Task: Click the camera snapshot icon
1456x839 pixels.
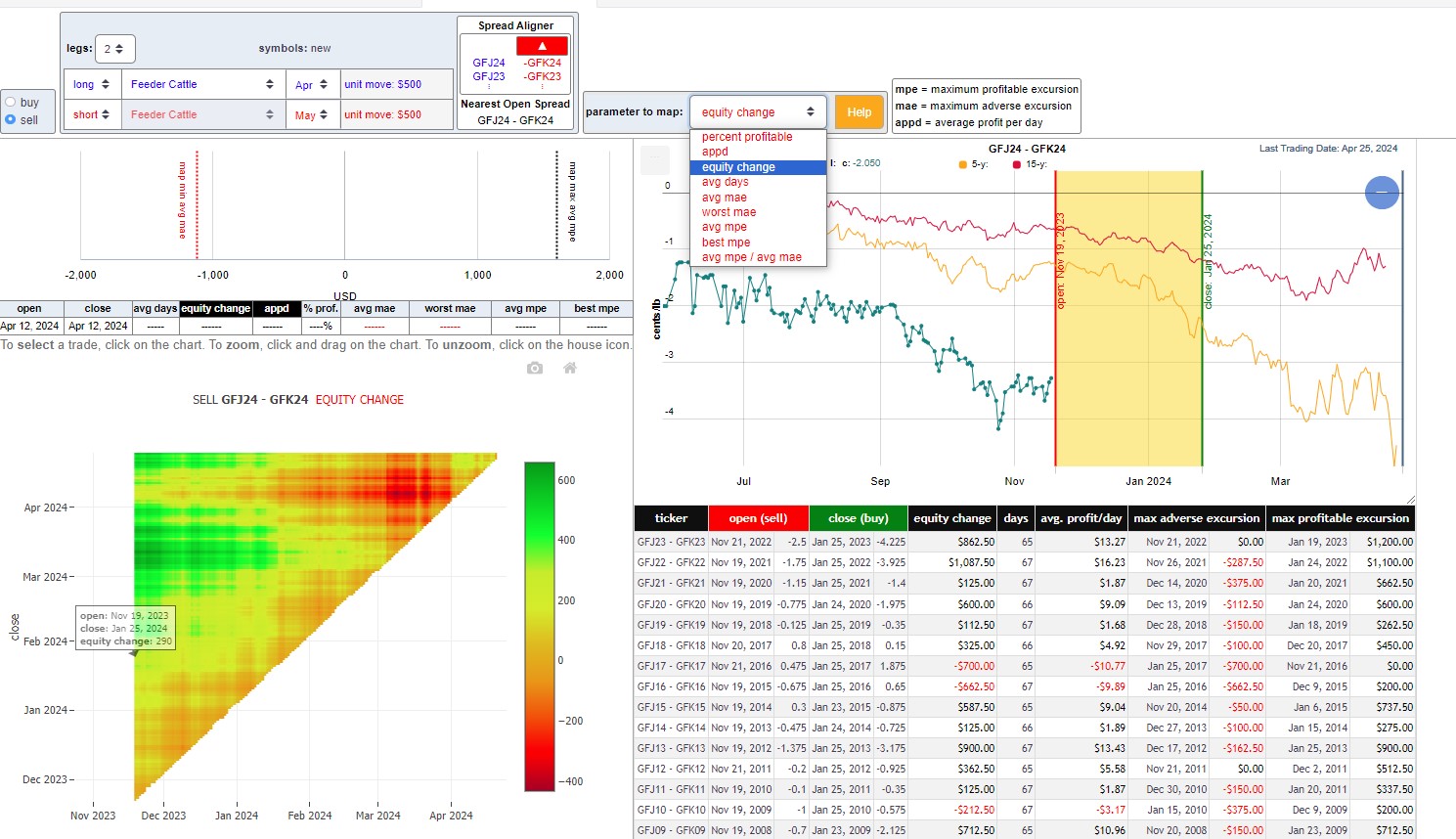Action: pyautogui.click(x=535, y=368)
